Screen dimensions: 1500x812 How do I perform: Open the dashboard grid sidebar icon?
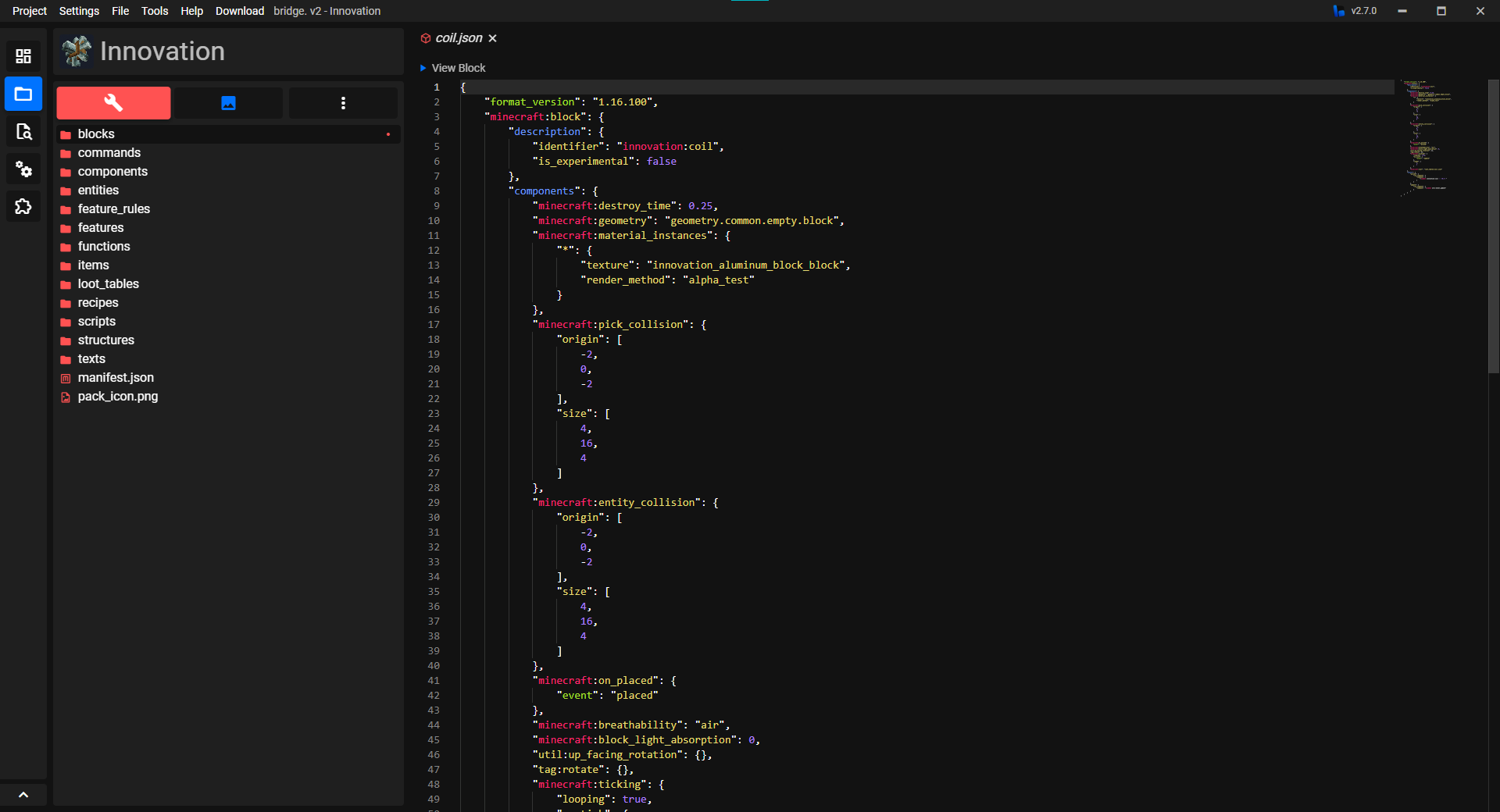tap(23, 56)
